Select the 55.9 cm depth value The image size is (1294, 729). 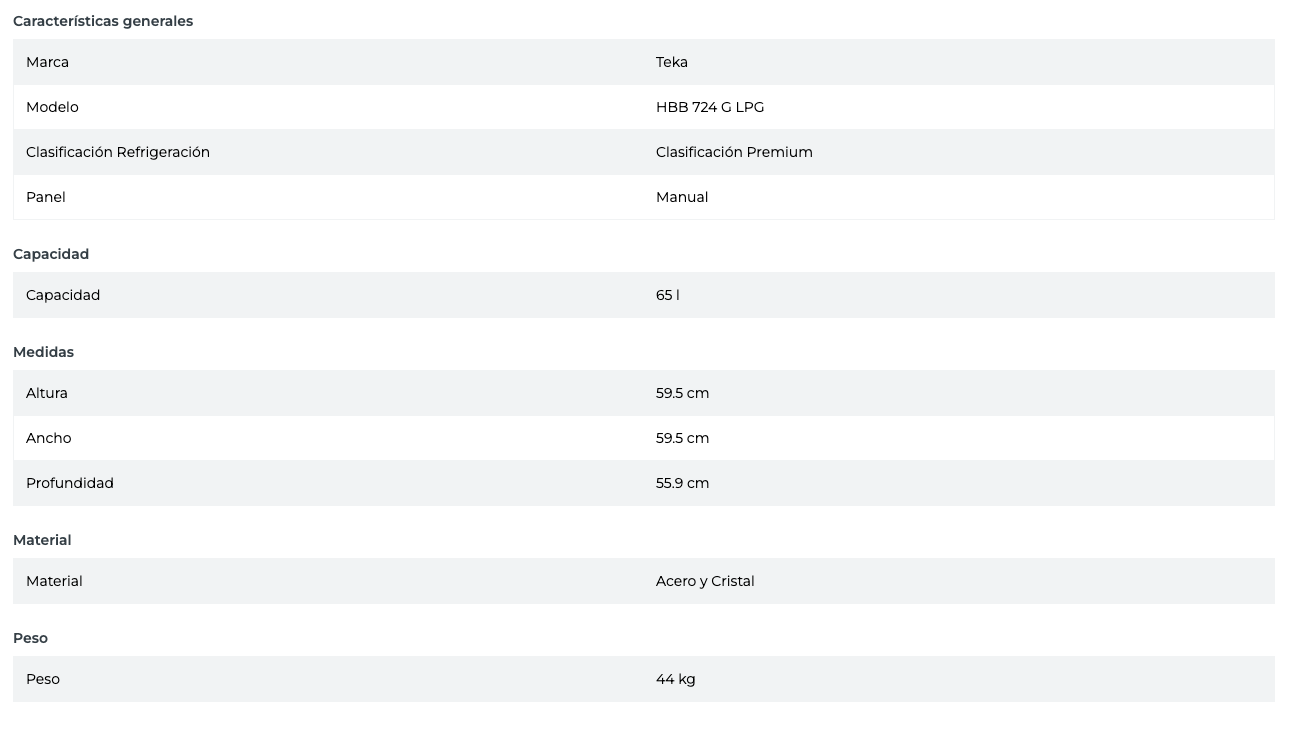(682, 483)
